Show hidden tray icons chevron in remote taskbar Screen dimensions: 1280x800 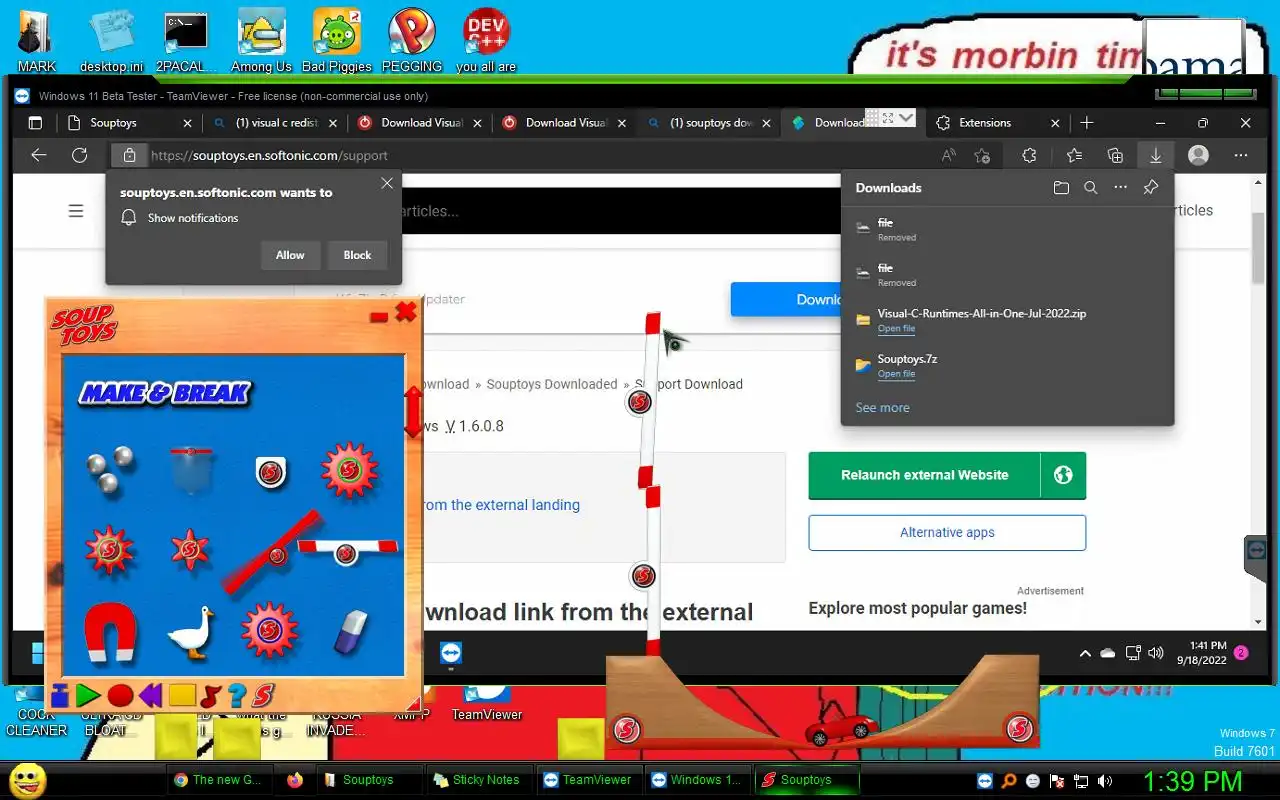tap(1085, 653)
